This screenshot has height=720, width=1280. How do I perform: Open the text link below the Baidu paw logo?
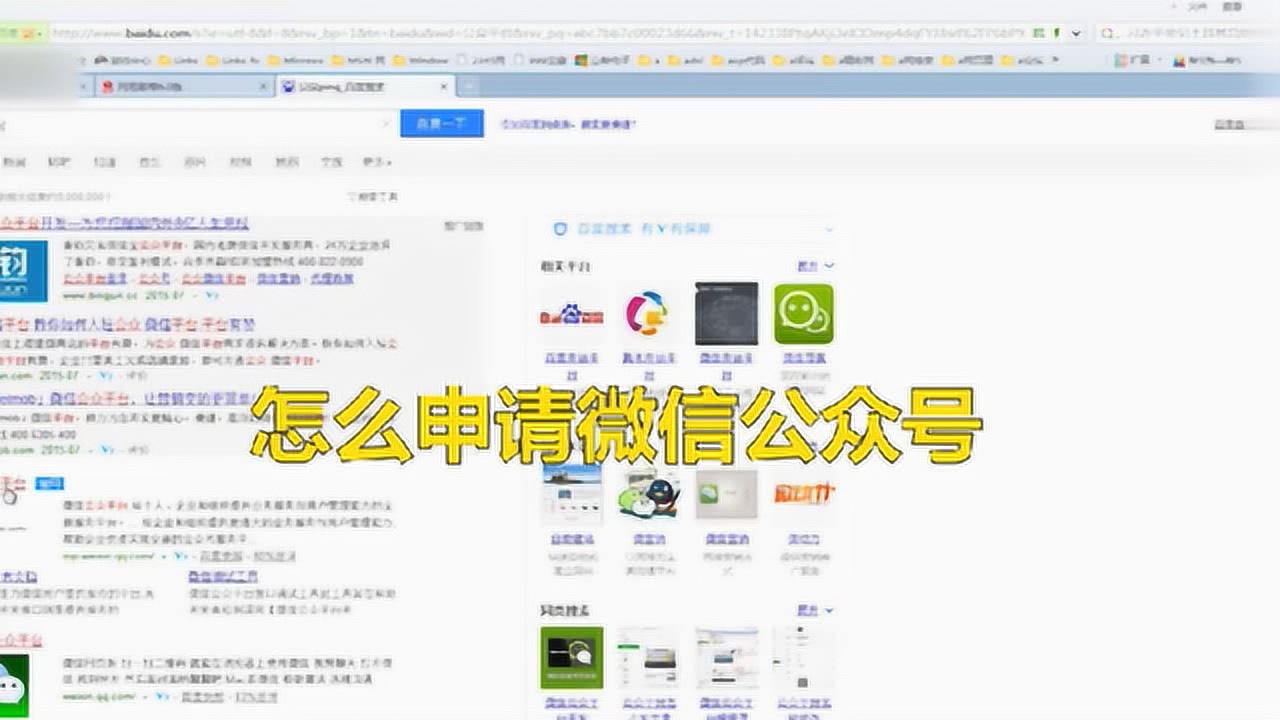pyautogui.click(x=571, y=365)
